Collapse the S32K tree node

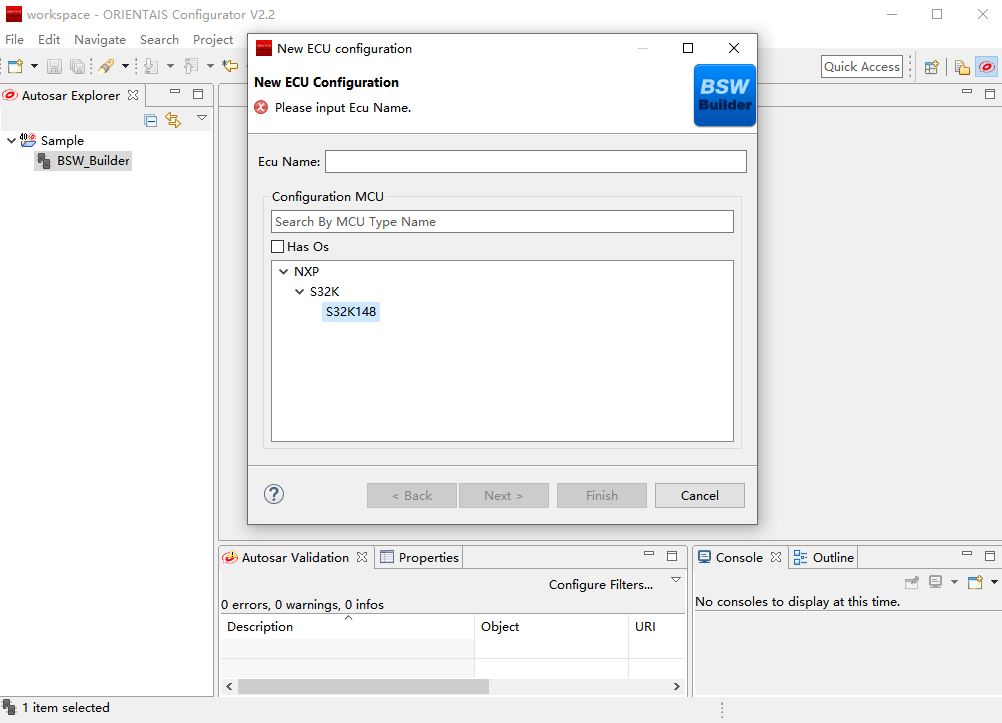(x=300, y=292)
